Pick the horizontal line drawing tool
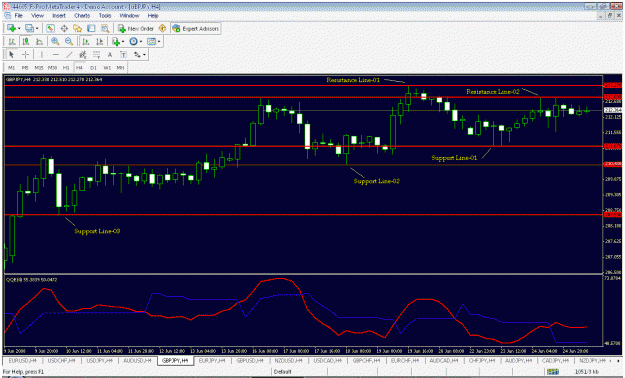Image resolution: width=625 pixels, height=378 pixels. point(56,55)
